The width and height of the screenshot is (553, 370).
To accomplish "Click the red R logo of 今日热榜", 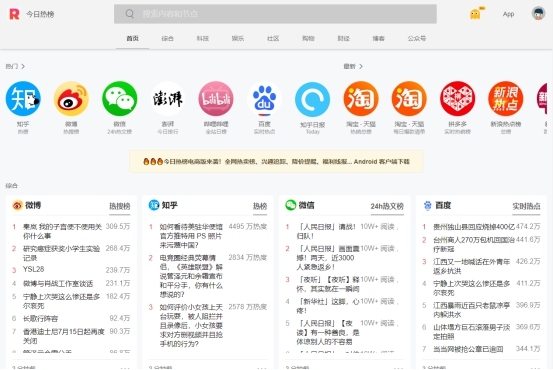I will [x=14, y=14].
